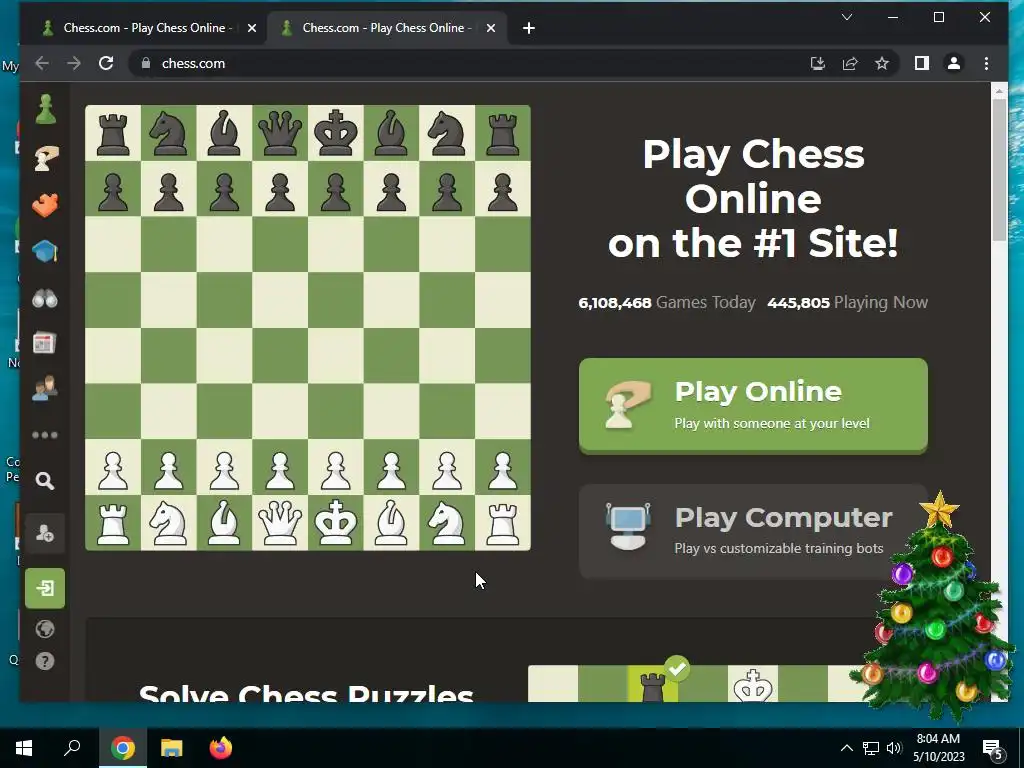This screenshot has width=1024, height=768.
Task: Open the Windows Start menu
Action: click(x=24, y=748)
